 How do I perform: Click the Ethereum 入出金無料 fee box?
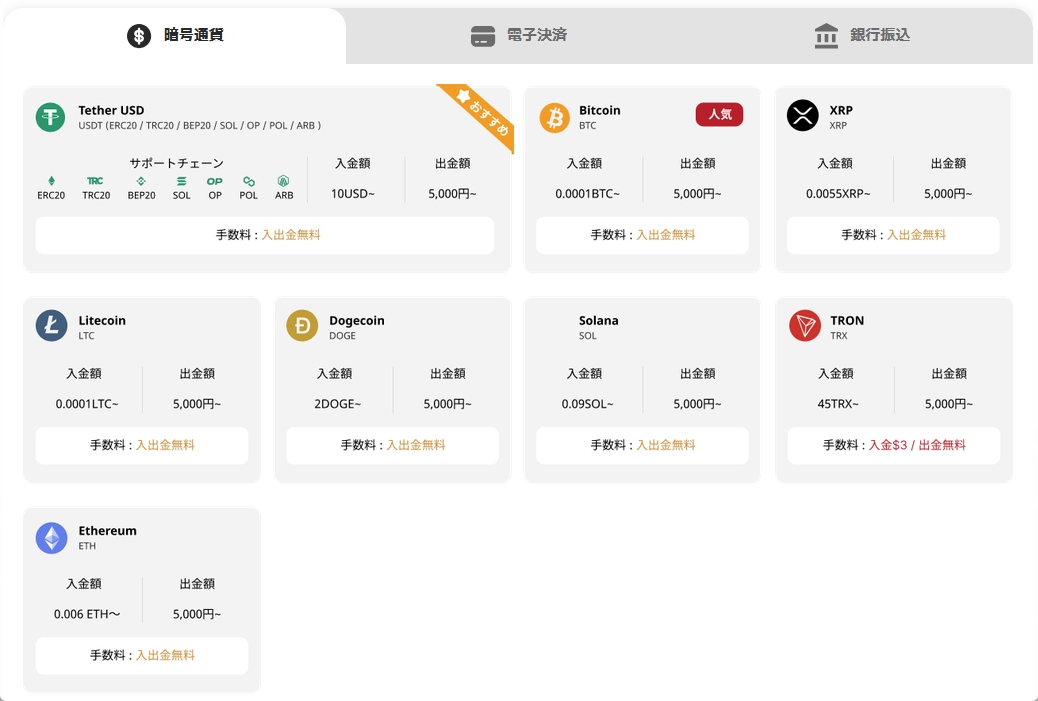(142, 655)
